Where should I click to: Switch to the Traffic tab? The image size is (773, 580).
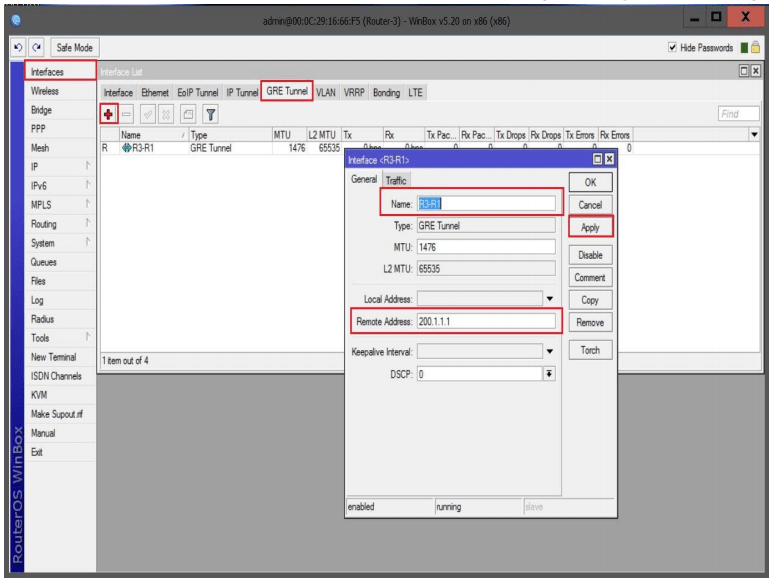(x=396, y=181)
